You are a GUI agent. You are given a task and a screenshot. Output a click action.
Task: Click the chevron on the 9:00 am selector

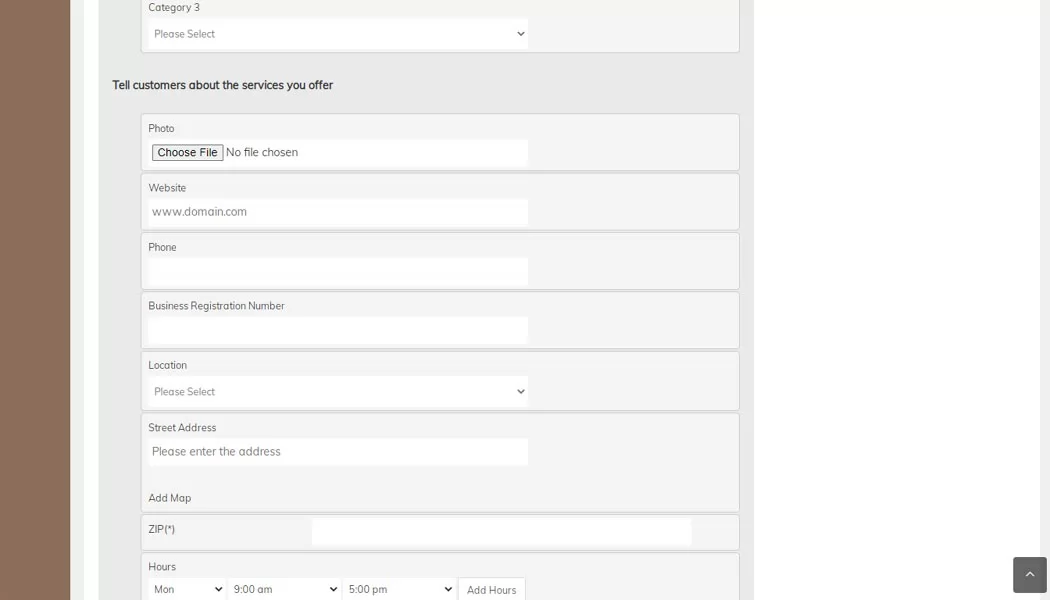[x=333, y=589]
